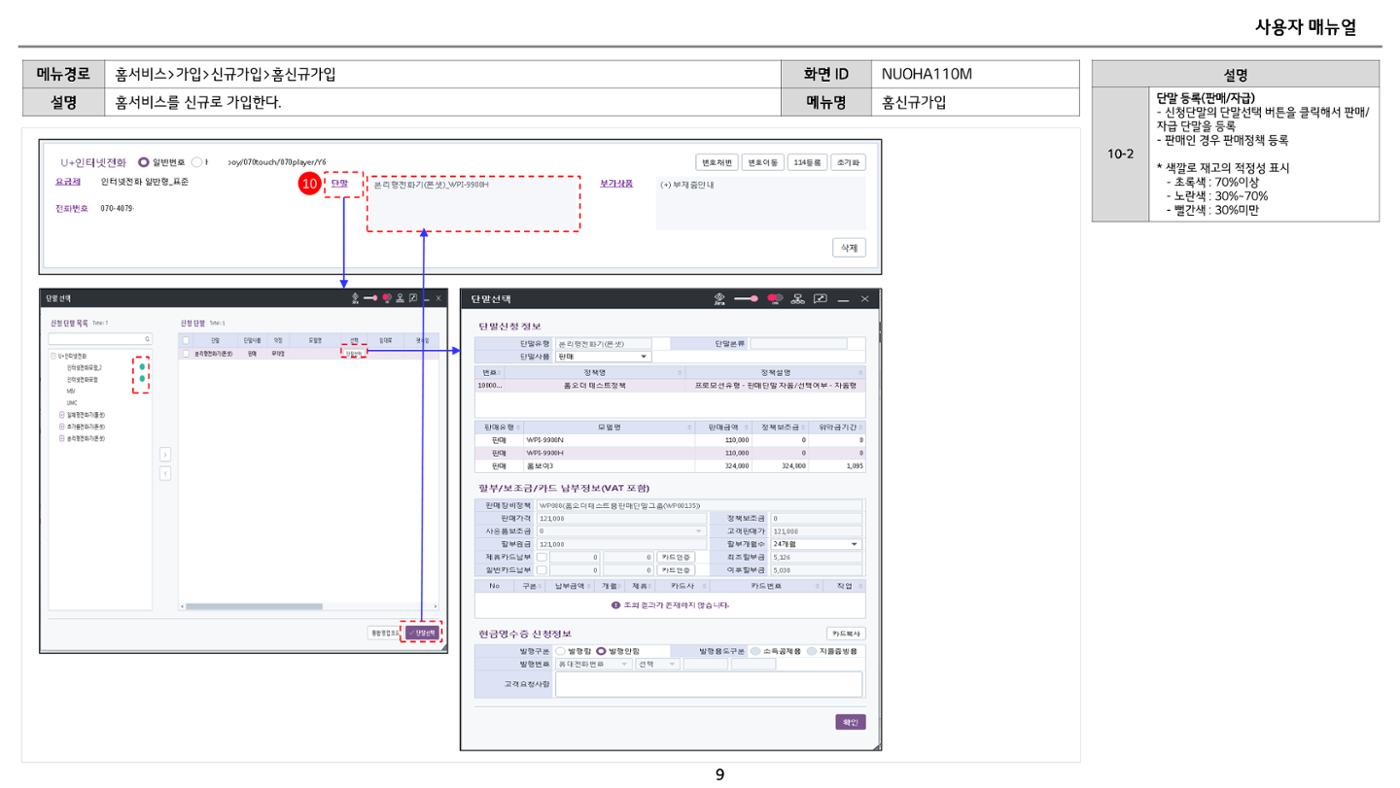
Task: Click the 번호채번 button
Action: [x=716, y=162]
